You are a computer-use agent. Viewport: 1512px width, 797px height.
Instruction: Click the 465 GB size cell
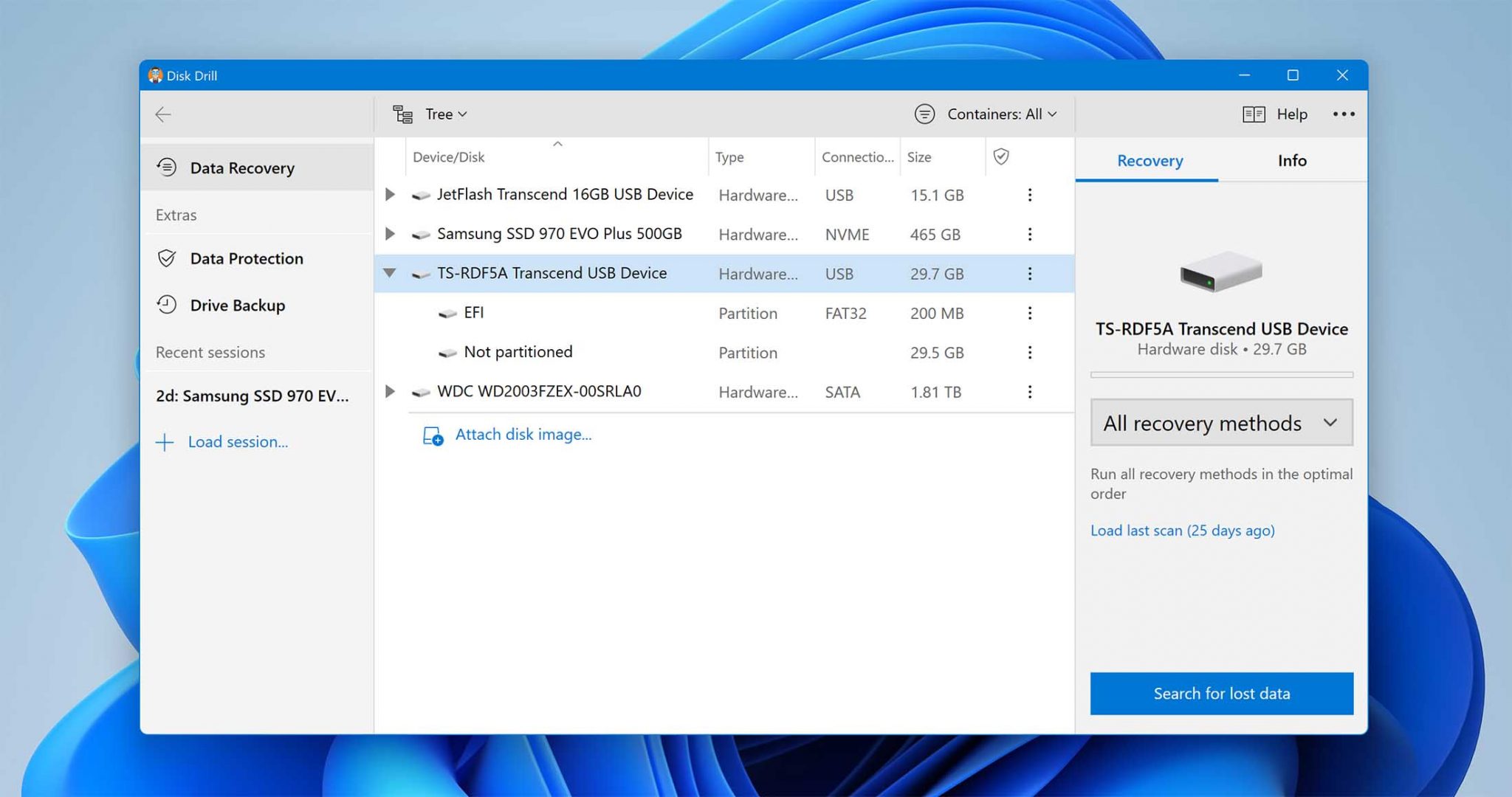(x=935, y=235)
